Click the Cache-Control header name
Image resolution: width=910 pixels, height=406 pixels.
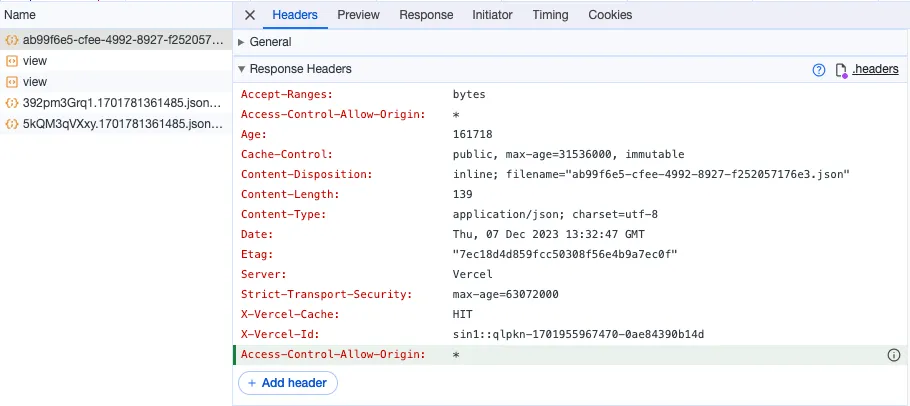[x=287, y=155]
